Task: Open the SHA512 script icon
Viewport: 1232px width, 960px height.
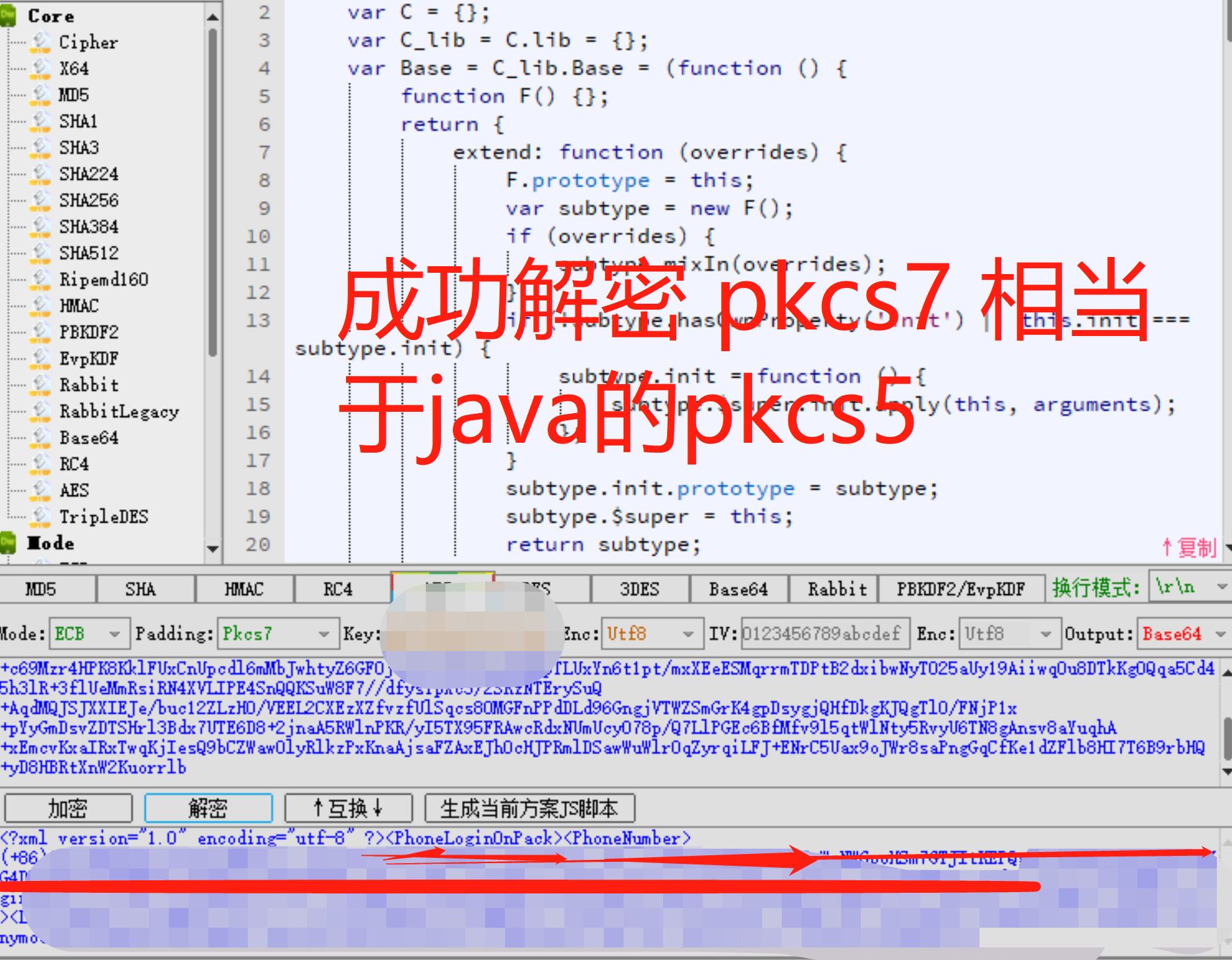Action: [x=40, y=252]
